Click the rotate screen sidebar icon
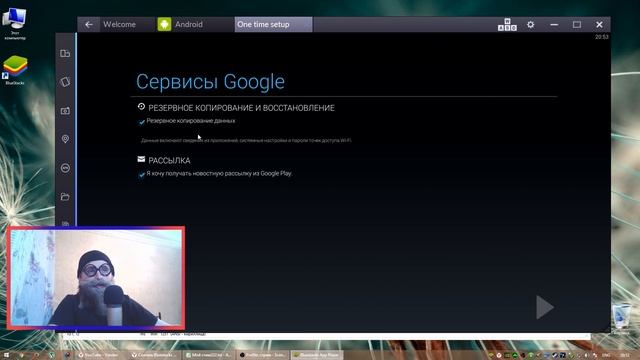This screenshot has height=360, width=640. coord(65,82)
